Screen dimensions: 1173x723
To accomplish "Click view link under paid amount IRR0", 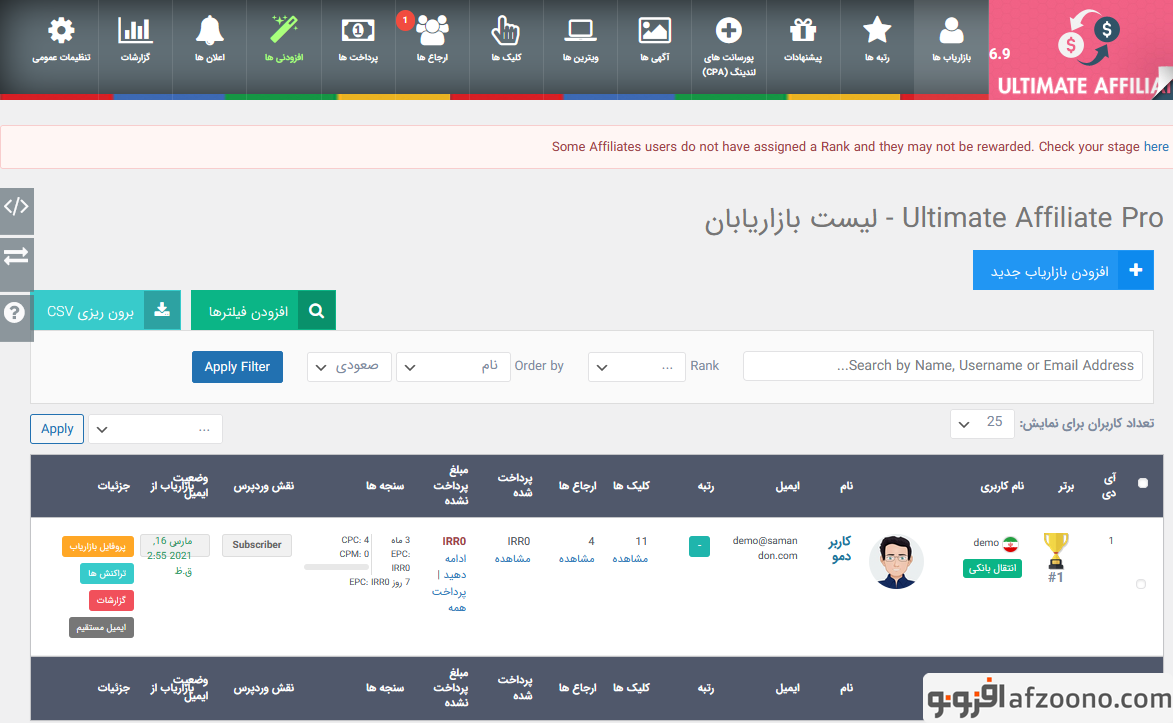I will pos(512,559).
